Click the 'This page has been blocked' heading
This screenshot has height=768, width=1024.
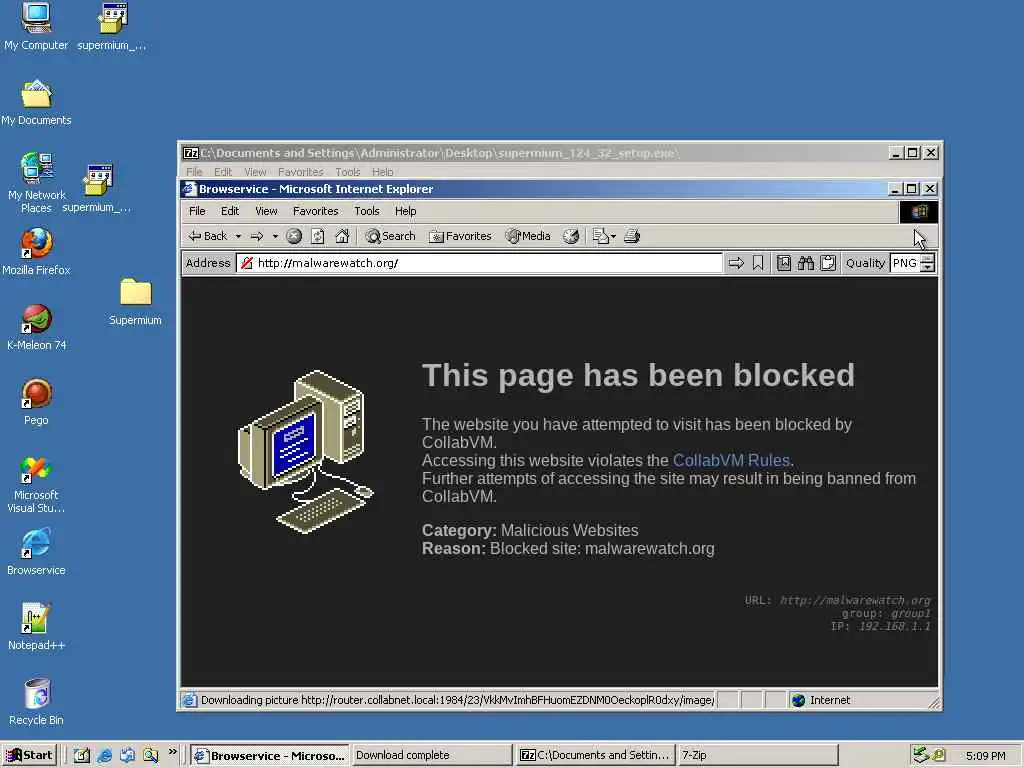(638, 376)
